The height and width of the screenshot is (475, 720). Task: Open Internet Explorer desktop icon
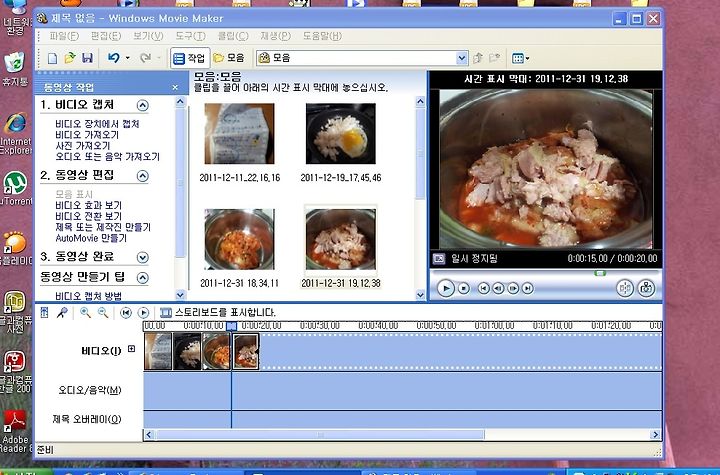(x=15, y=134)
